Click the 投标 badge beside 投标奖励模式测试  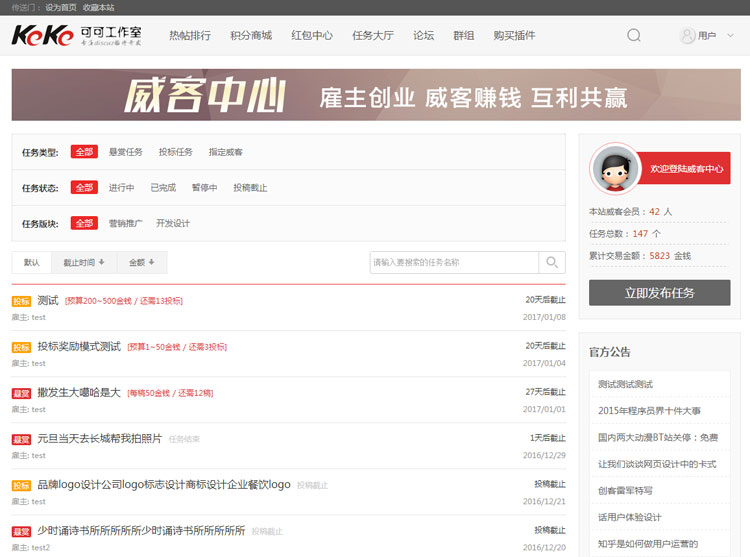click(x=21, y=347)
